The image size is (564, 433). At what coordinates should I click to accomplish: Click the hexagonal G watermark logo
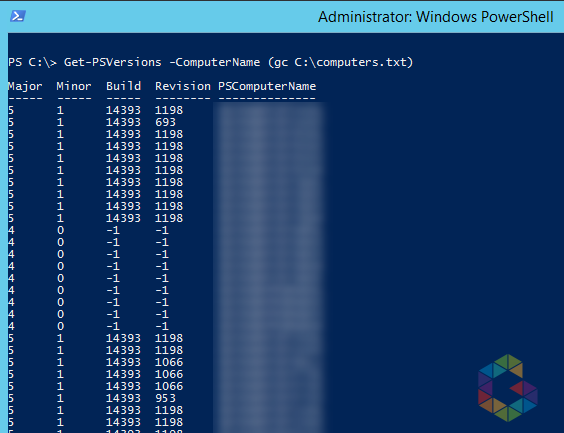508,388
